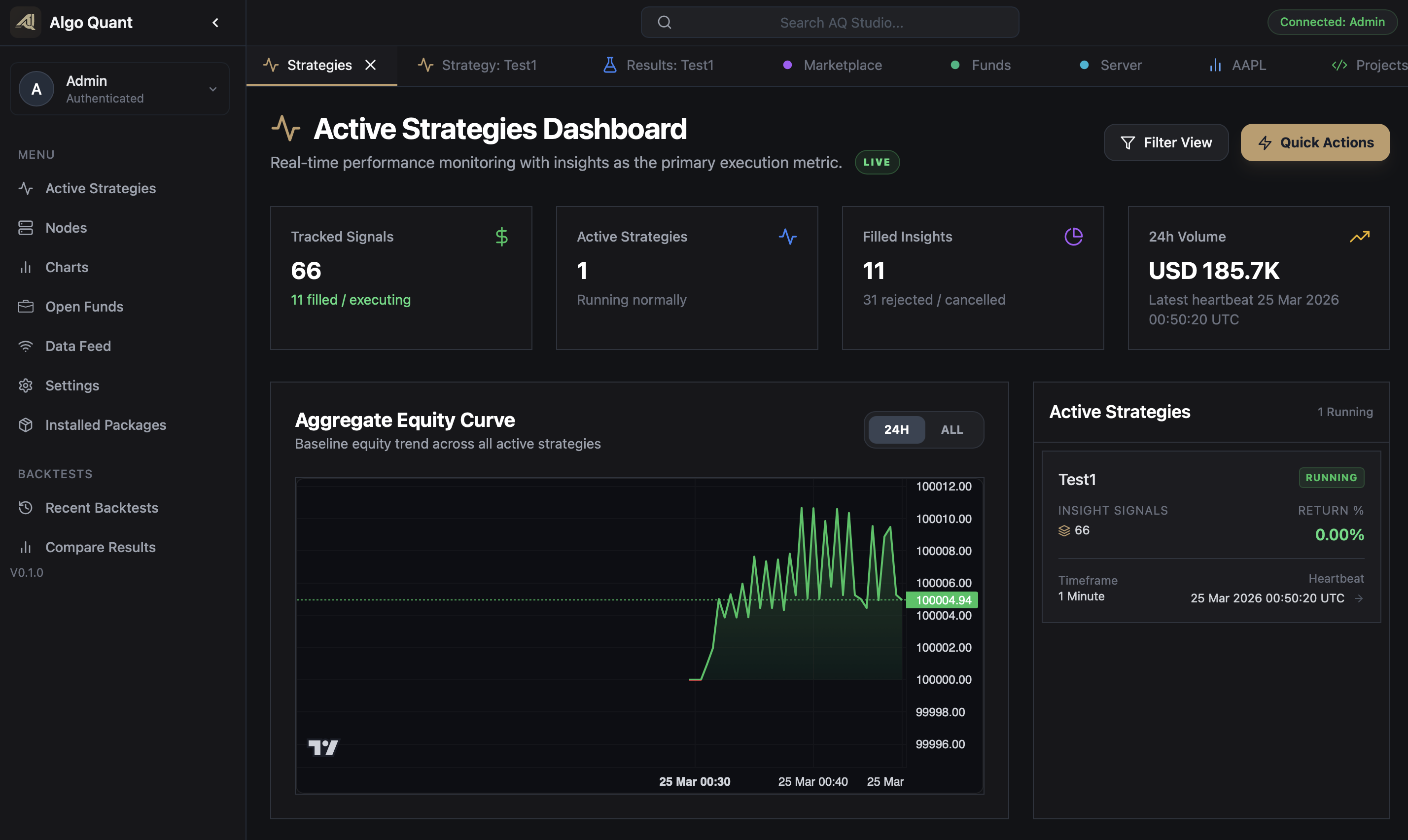Open the Test1 strategy card

1211,537
